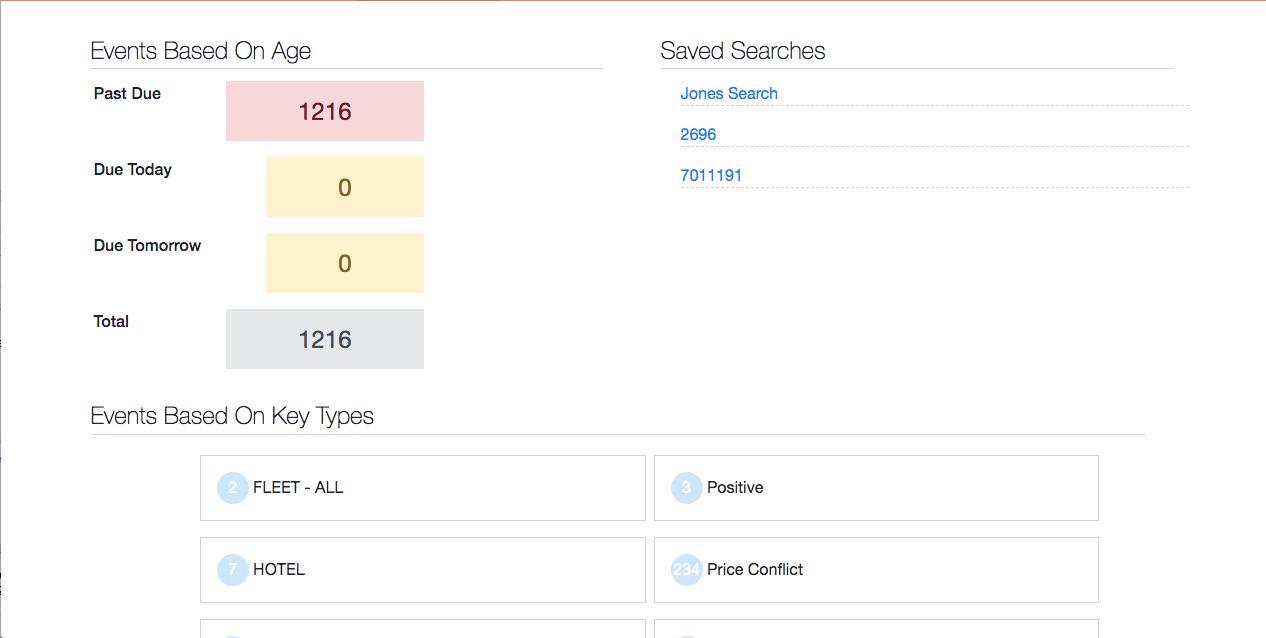This screenshot has height=638, width=1266.
Task: Click the red Past Due 1216 count box
Action: tap(325, 111)
